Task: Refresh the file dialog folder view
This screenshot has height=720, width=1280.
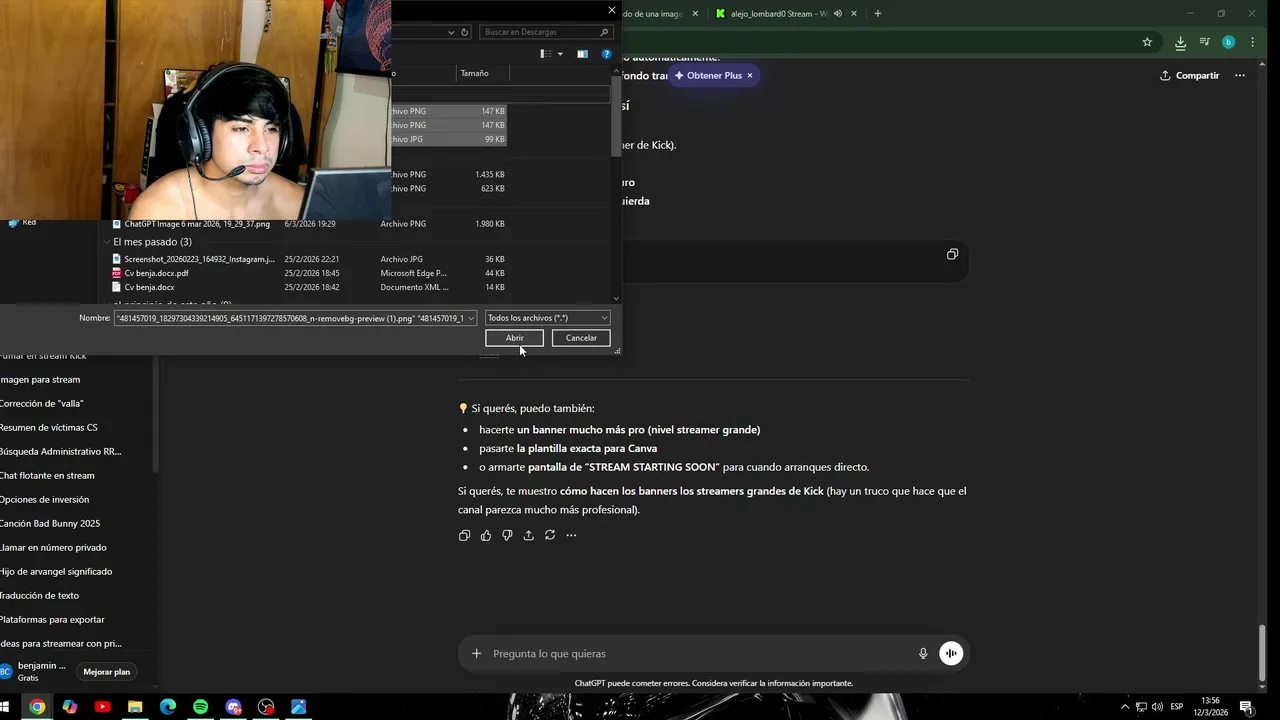Action: (464, 32)
